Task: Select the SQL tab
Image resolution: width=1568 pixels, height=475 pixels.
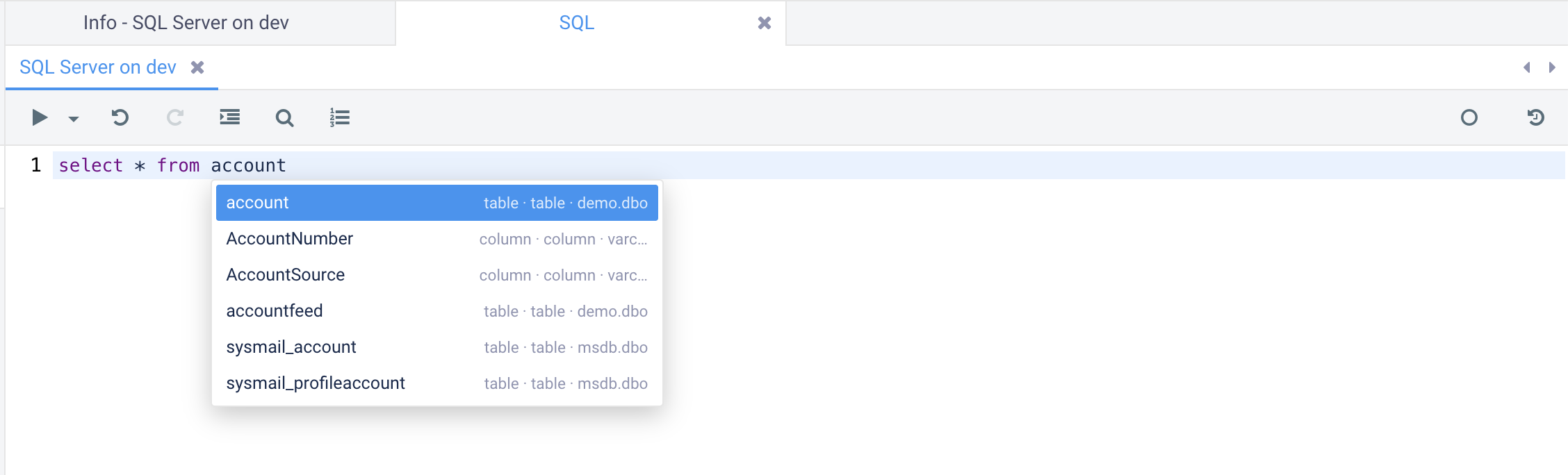Action: [576, 23]
